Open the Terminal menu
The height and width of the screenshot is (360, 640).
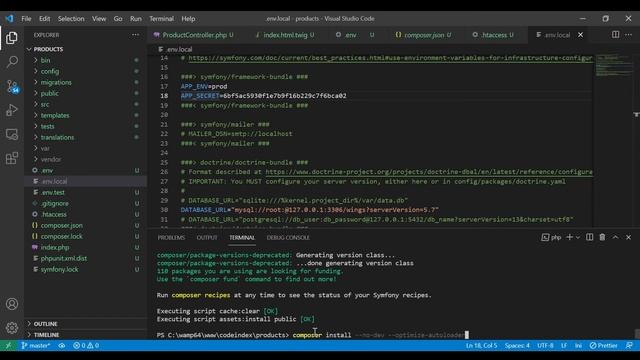pyautogui.click(x=161, y=19)
